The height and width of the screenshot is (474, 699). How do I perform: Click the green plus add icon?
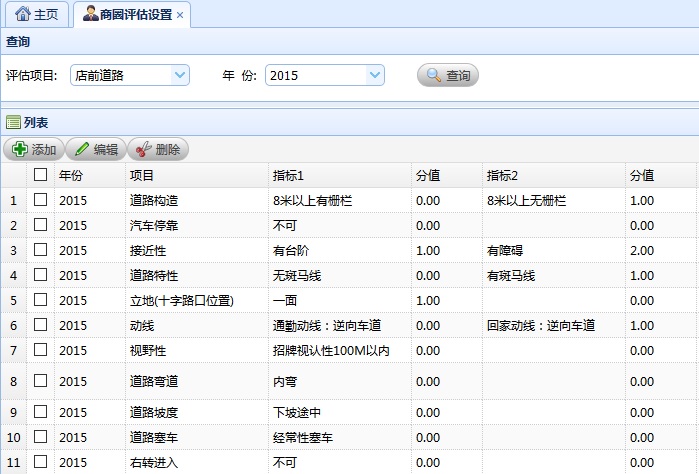click(x=20, y=149)
